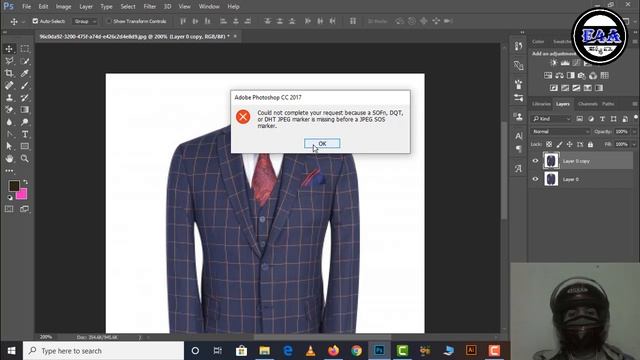Screen dimensions: 640x360
Task: Open the Fill value dropdown
Action: [x=634, y=144]
